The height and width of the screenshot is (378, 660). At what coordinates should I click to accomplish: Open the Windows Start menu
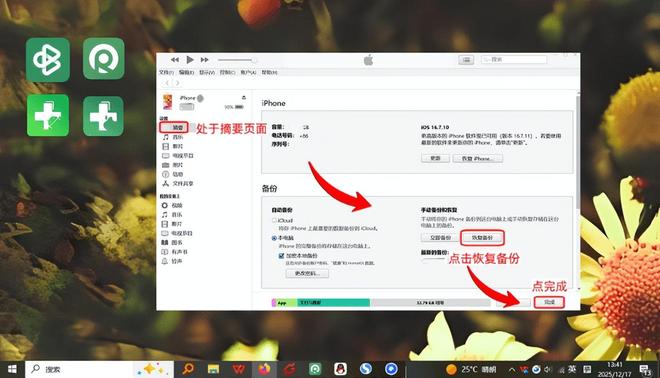click(x=12, y=369)
